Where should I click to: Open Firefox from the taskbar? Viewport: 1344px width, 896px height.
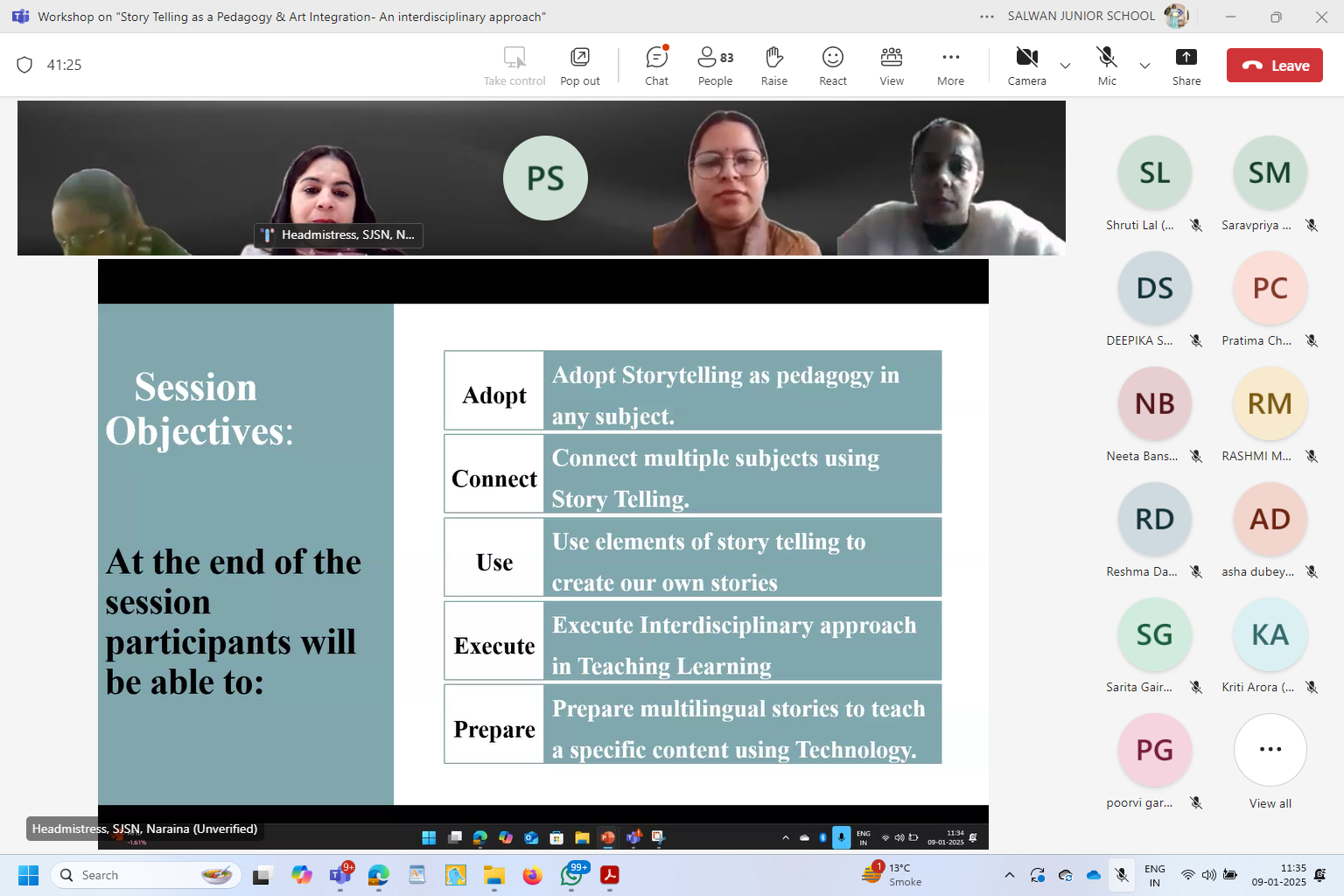(532, 875)
